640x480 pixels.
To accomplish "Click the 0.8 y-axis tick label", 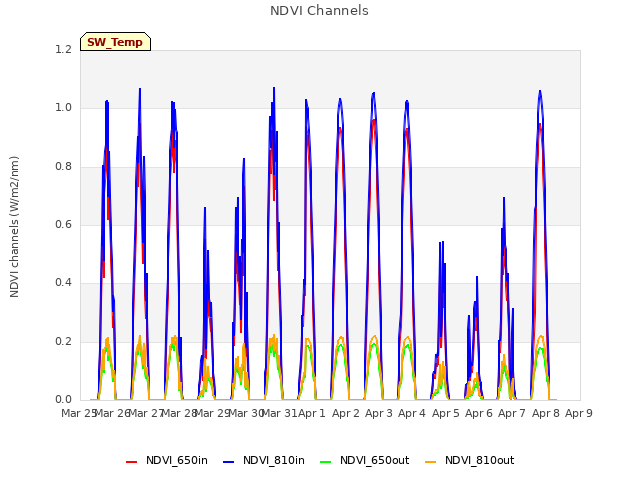I will pos(63,166).
